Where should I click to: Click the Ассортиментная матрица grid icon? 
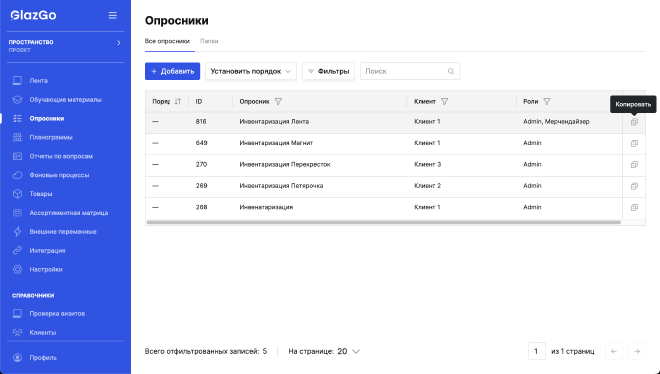point(17,213)
